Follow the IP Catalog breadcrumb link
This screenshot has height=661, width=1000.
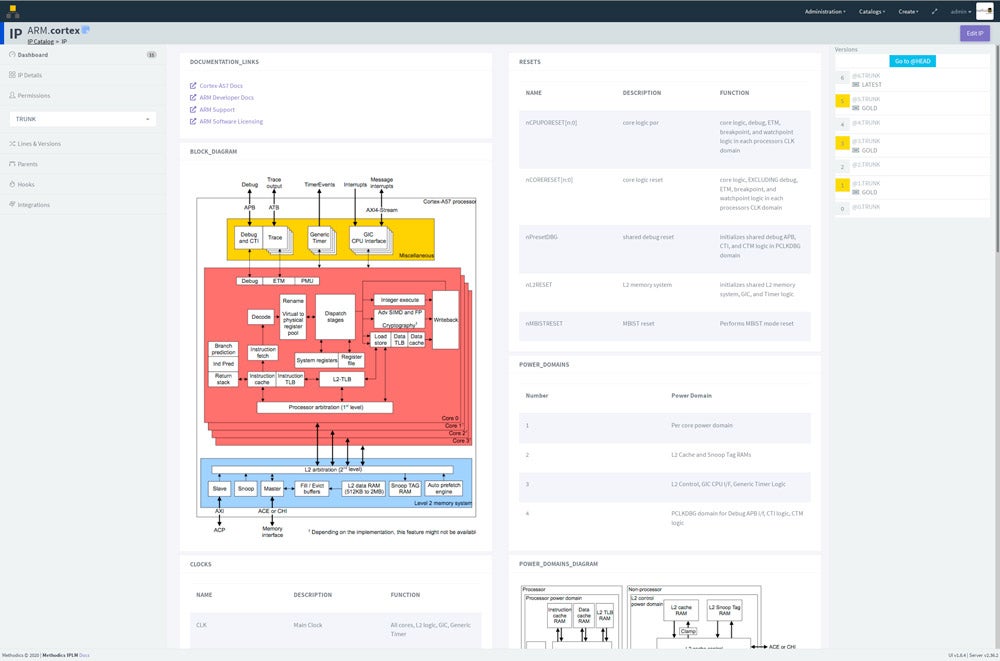coord(40,41)
